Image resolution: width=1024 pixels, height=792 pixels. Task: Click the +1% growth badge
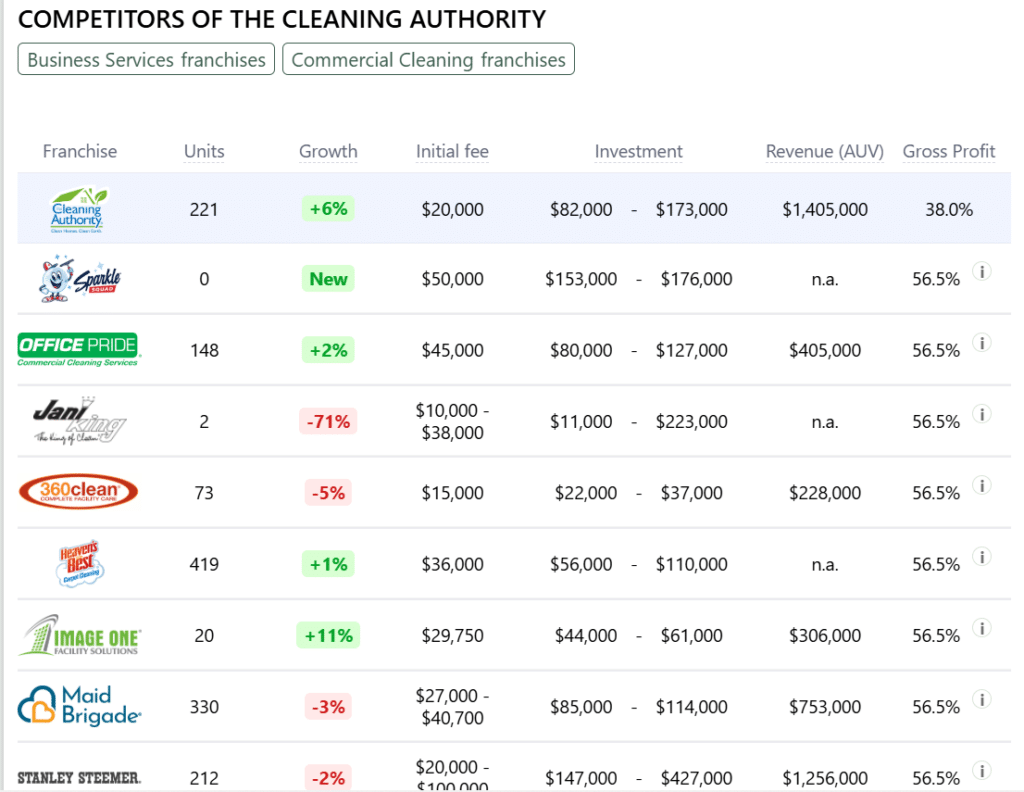click(x=328, y=564)
